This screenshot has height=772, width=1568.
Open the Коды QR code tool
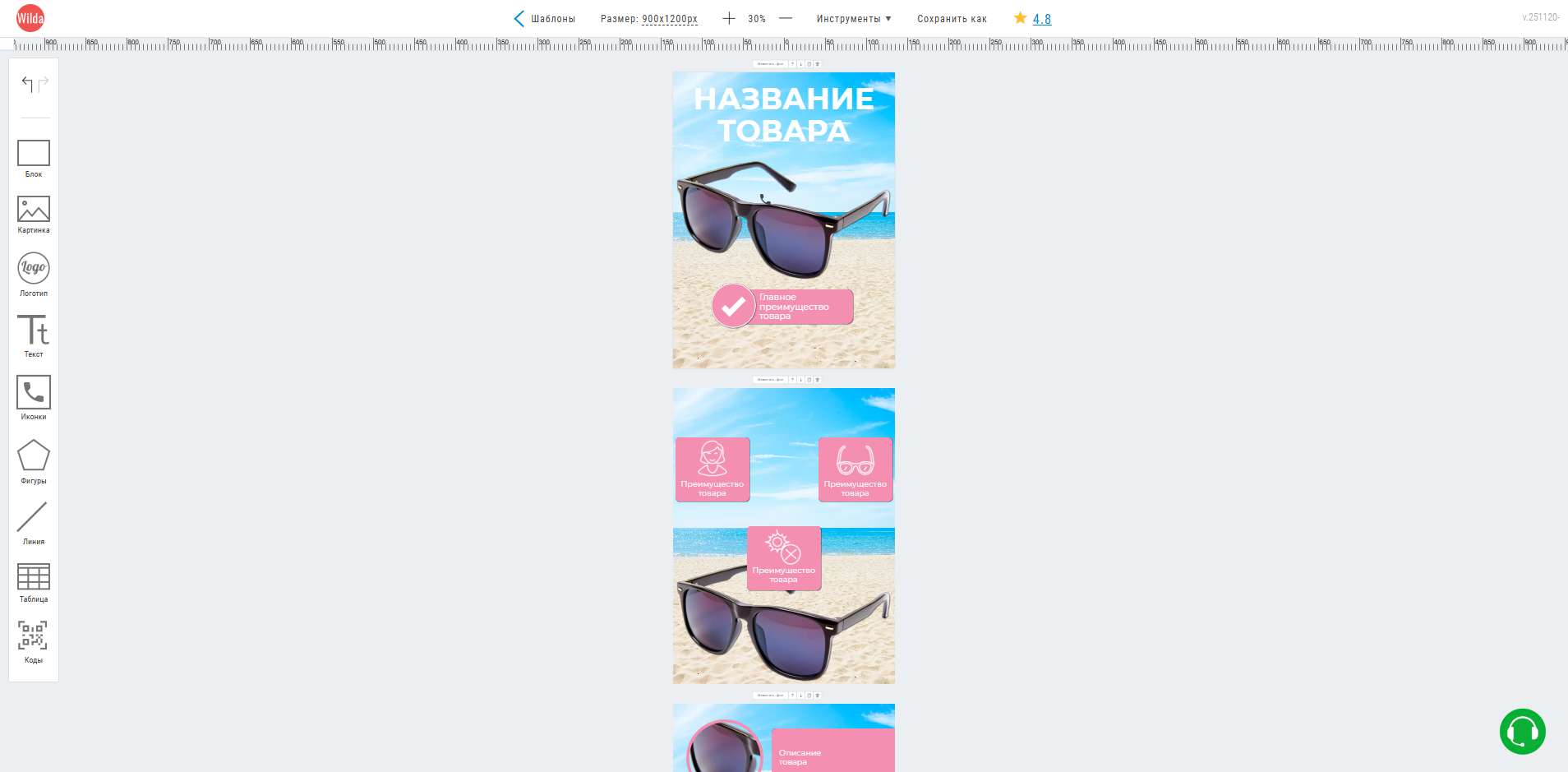[x=34, y=641]
